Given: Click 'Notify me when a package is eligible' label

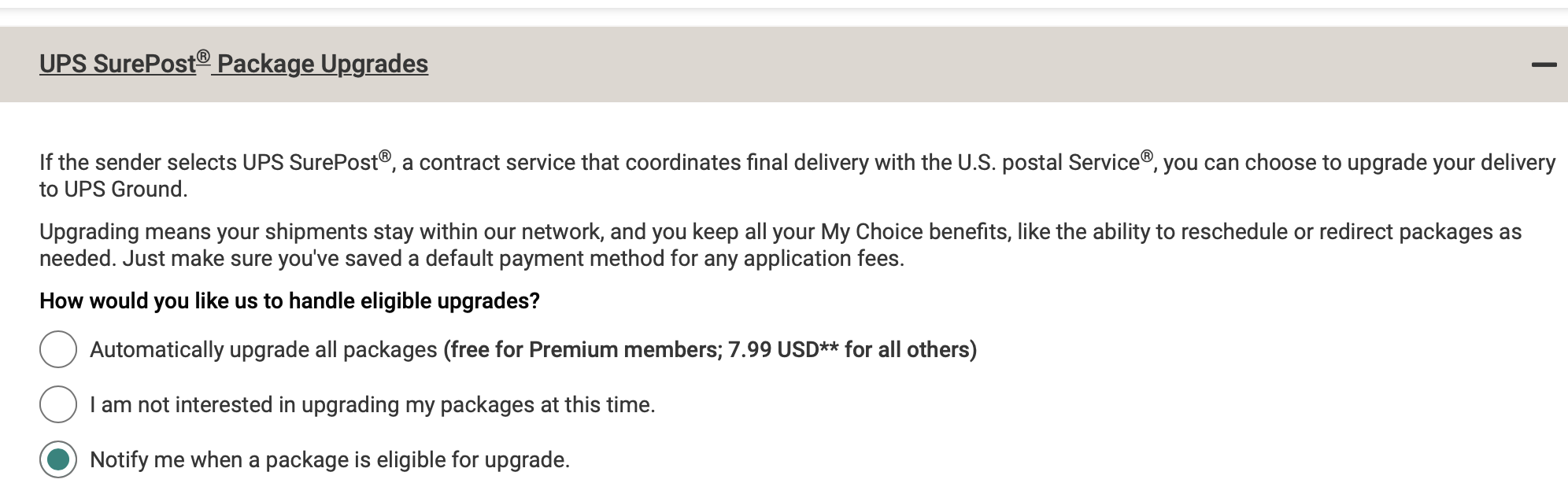Looking at the screenshot, I should pyautogui.click(x=329, y=460).
